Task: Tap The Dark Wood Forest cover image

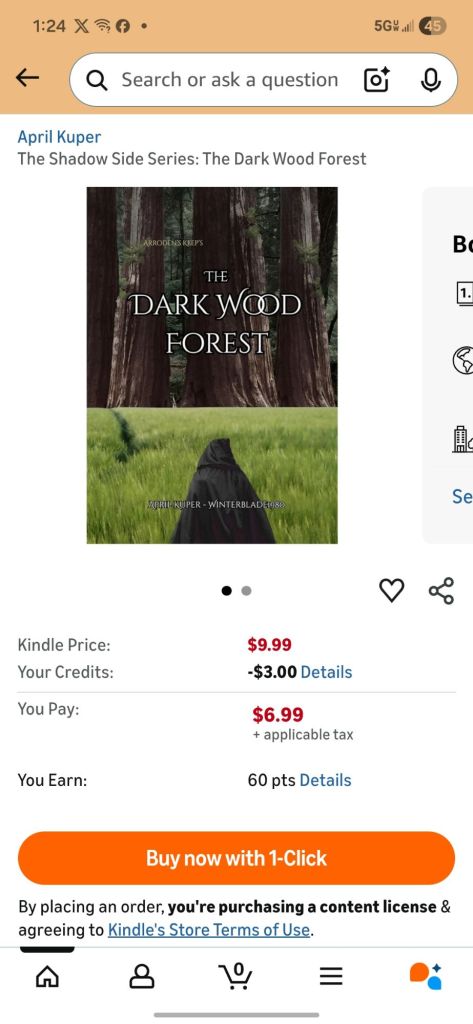Action: 212,365
